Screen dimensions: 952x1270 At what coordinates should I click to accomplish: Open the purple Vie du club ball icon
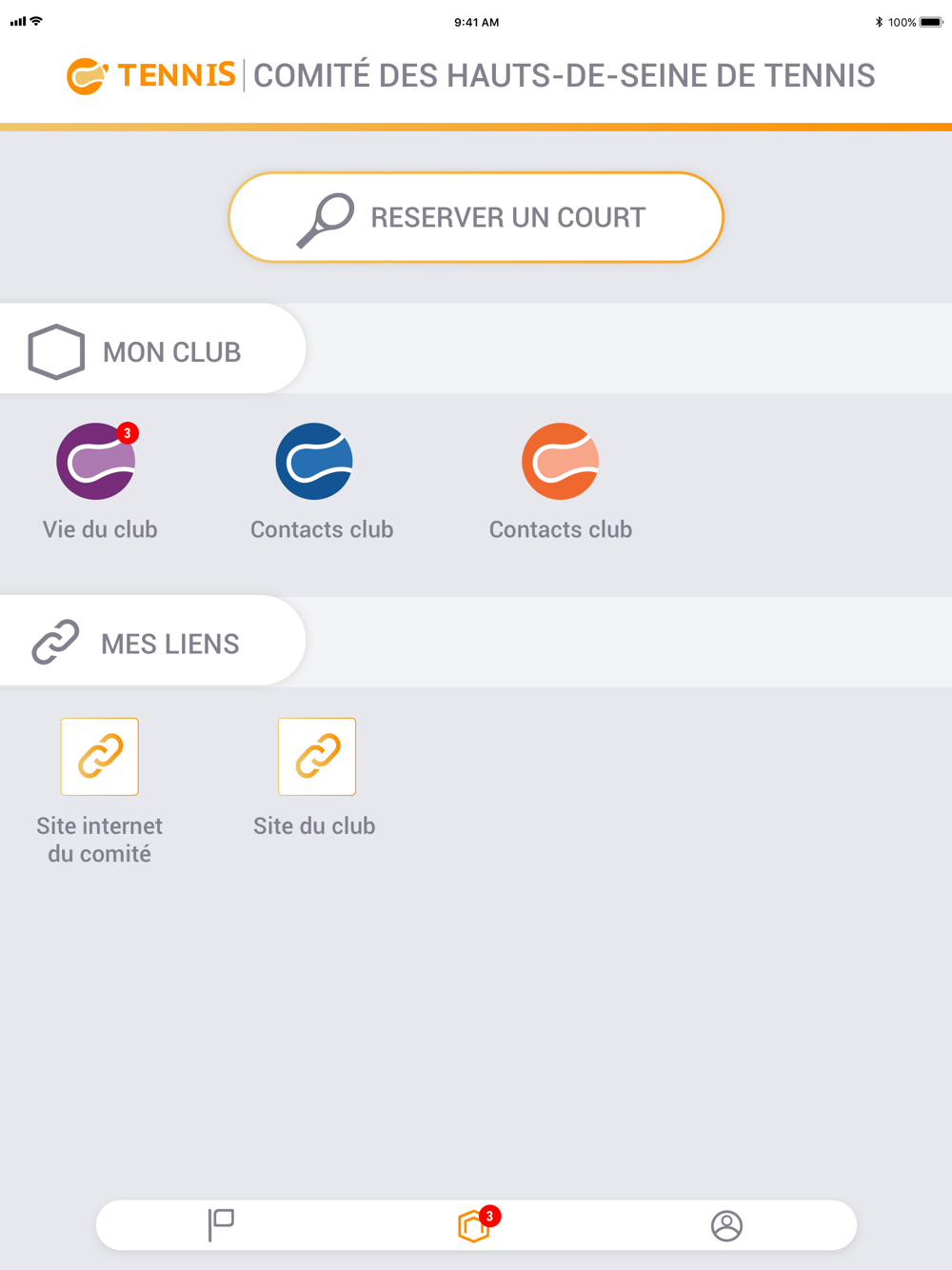tap(96, 462)
